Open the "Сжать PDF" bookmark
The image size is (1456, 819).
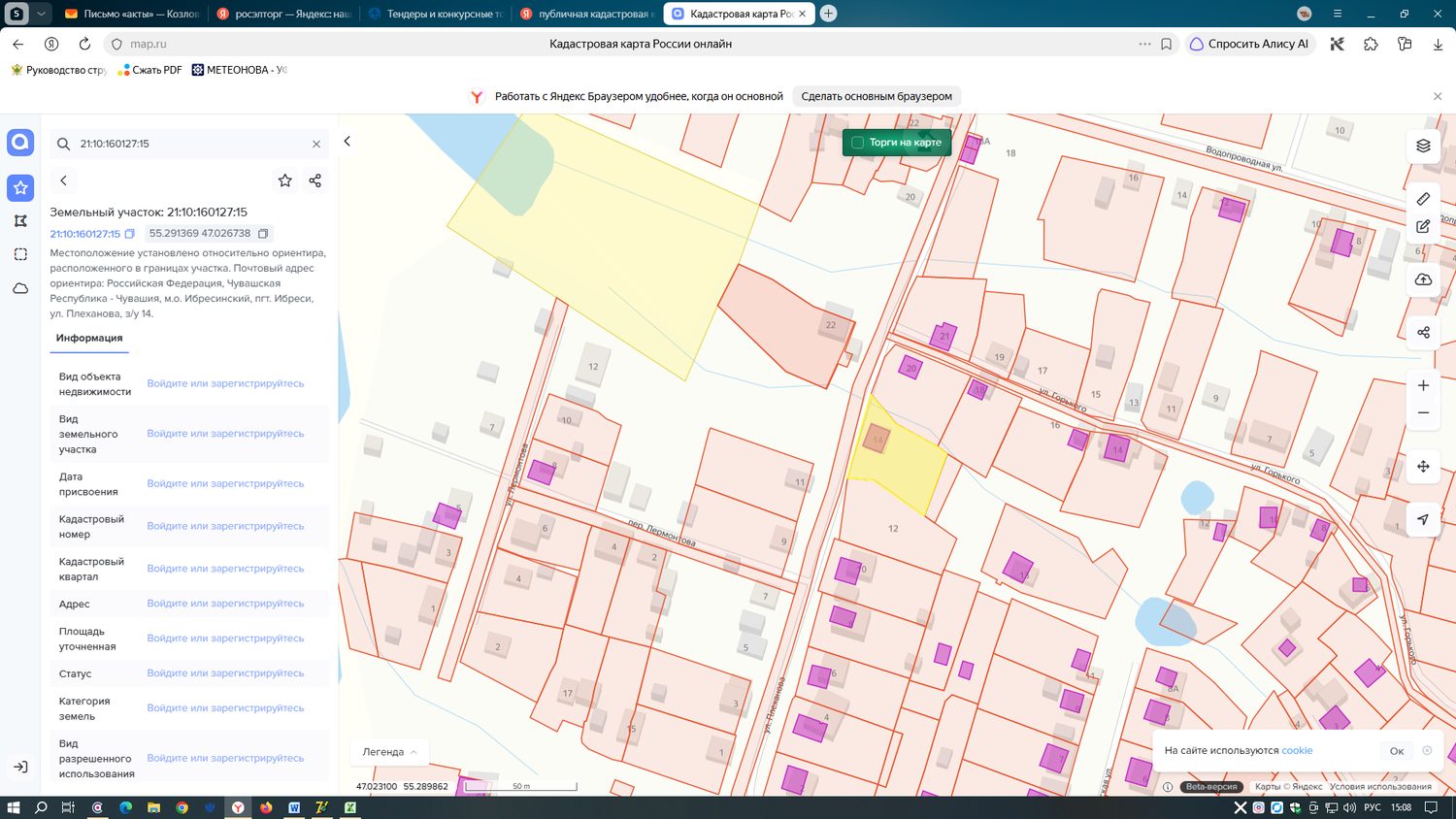click(x=149, y=70)
